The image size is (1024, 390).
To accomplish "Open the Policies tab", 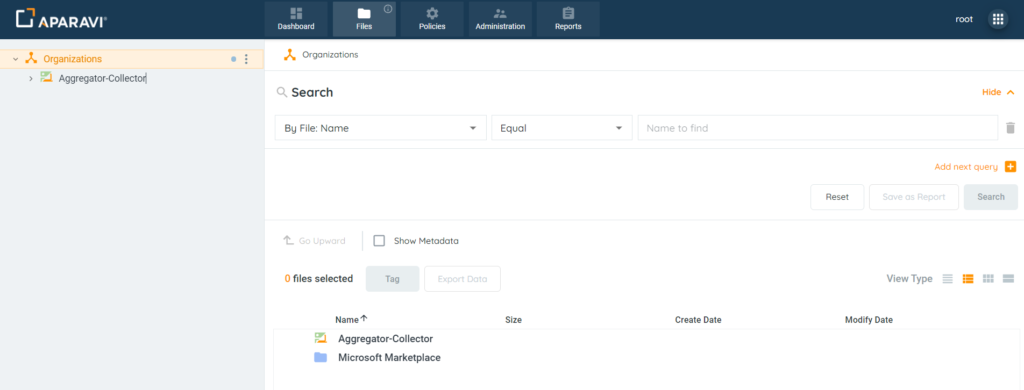I will 432,19.
